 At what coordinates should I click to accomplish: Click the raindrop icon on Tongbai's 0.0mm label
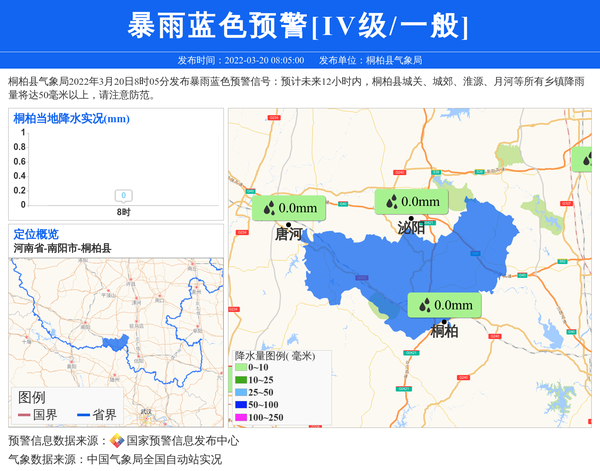tap(425, 305)
